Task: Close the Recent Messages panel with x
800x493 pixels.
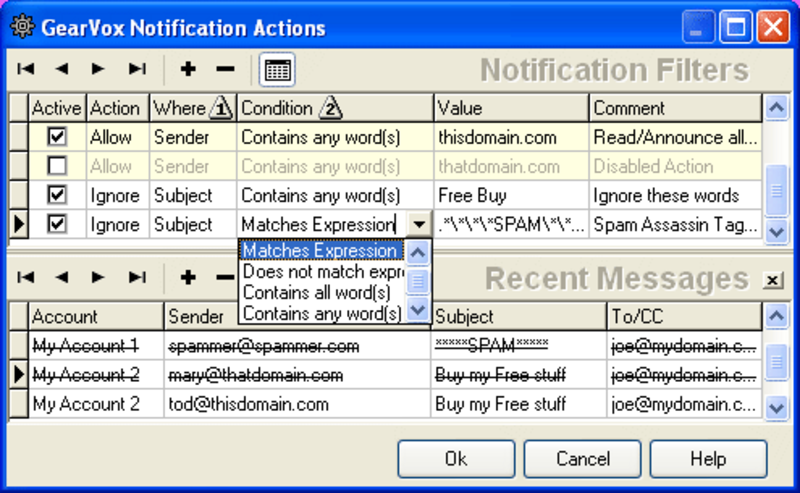Action: pos(773,280)
